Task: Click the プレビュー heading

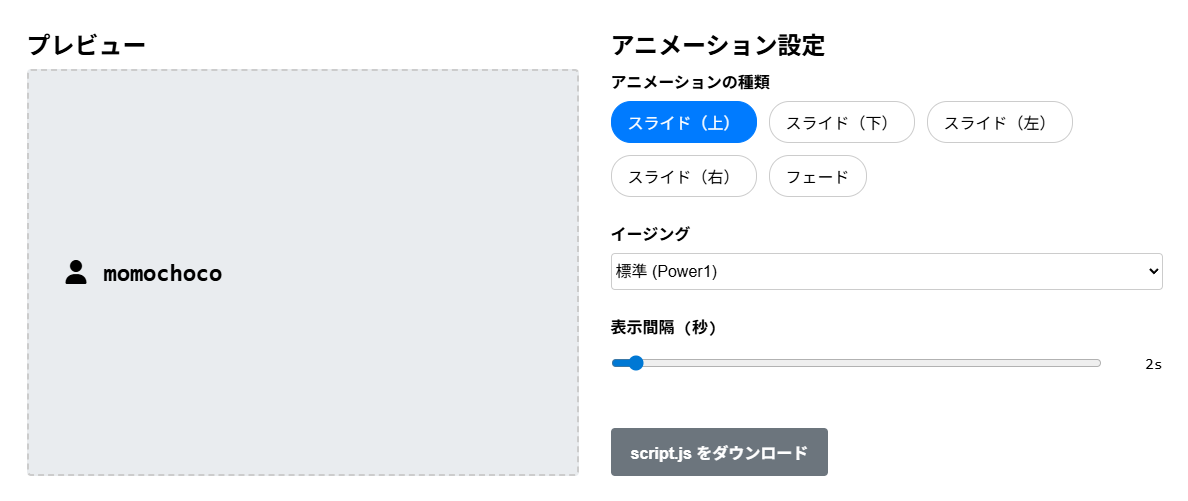Action: pyautogui.click(x=86, y=45)
